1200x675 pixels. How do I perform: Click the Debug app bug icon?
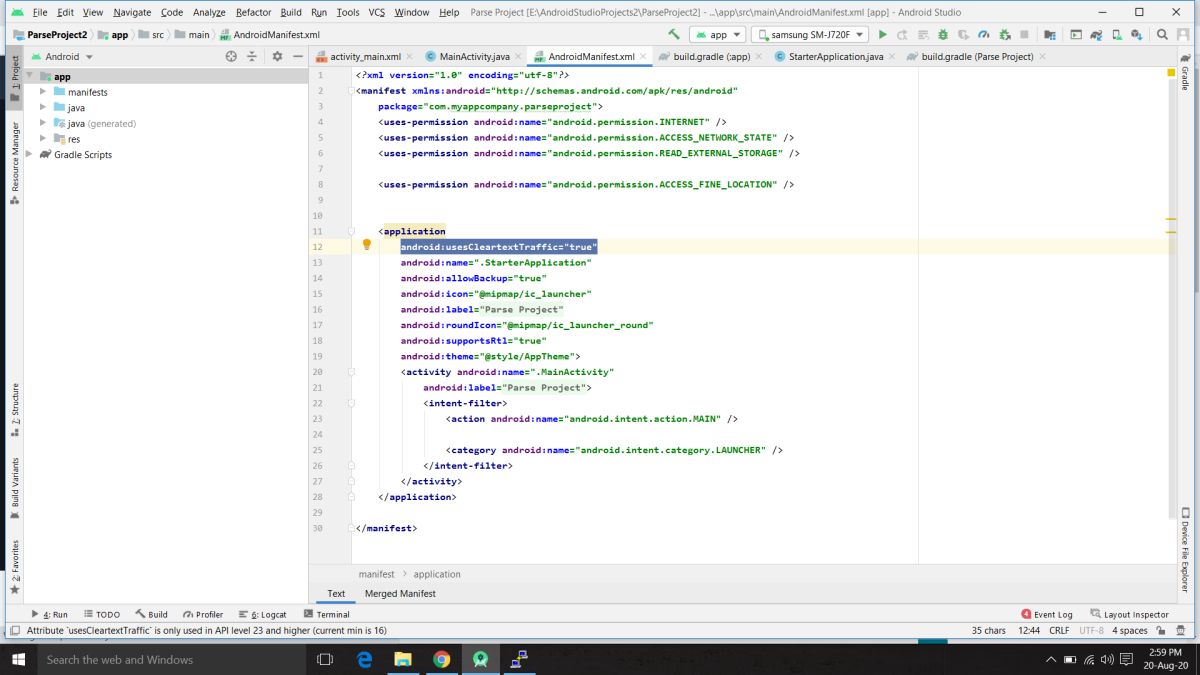point(942,34)
